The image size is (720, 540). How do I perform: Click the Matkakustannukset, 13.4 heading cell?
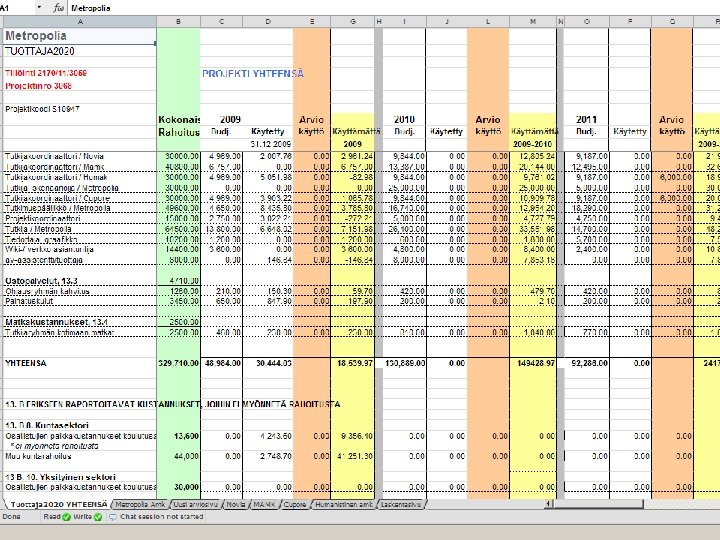[x=80, y=322]
